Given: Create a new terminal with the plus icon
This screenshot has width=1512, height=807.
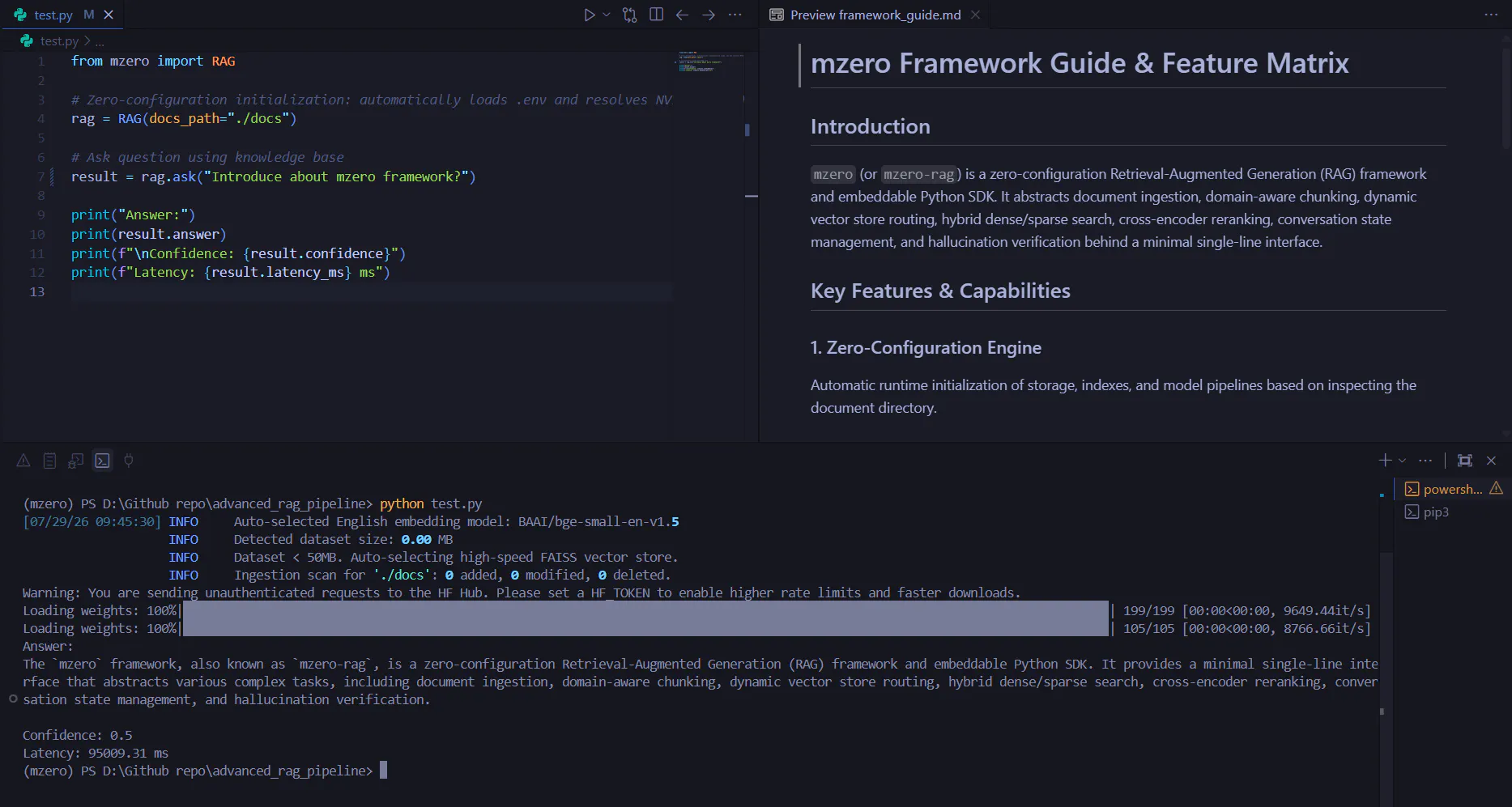Looking at the screenshot, I should click(x=1385, y=461).
